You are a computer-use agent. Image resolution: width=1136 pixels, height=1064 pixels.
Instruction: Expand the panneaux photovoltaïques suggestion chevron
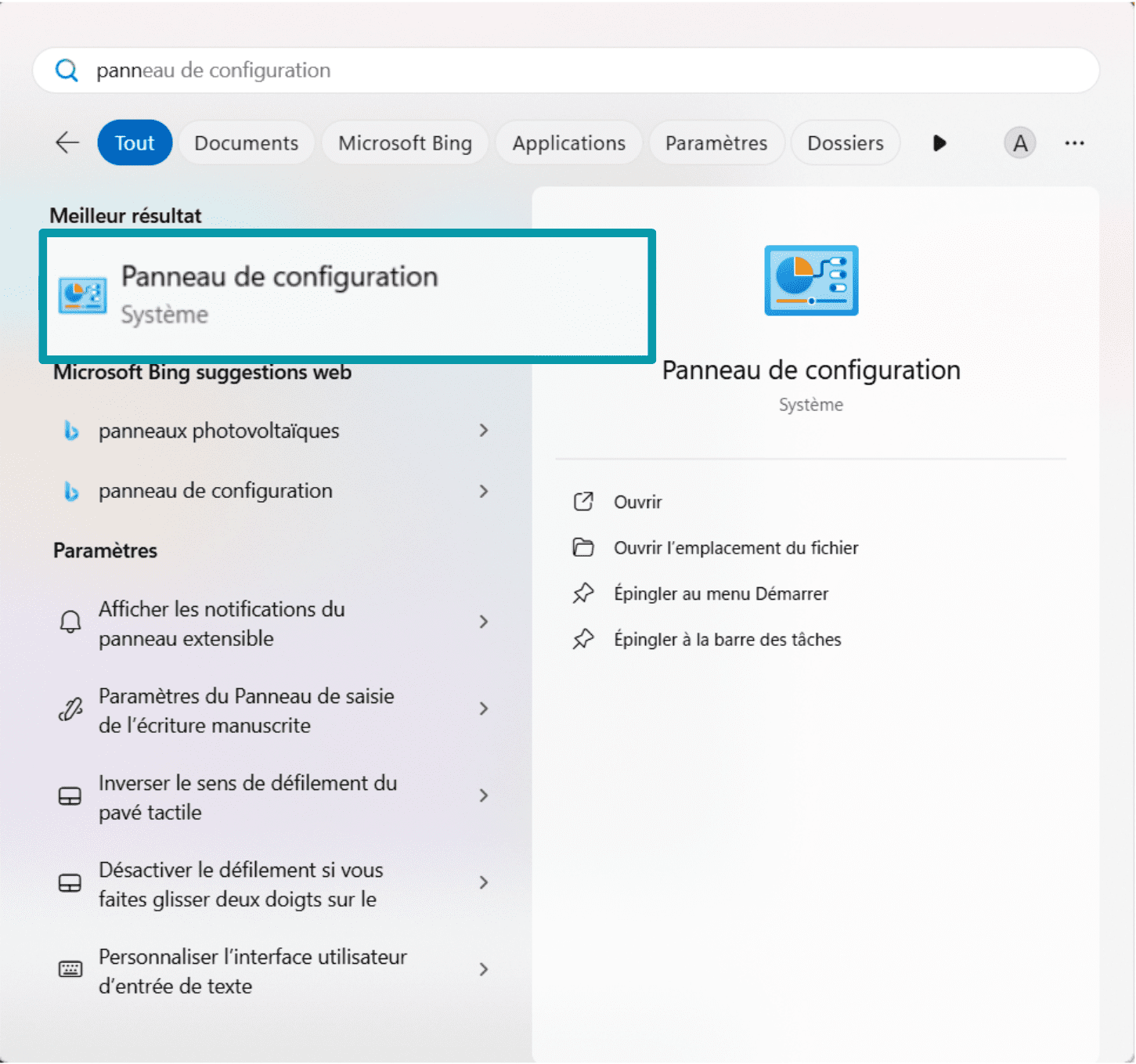click(484, 431)
